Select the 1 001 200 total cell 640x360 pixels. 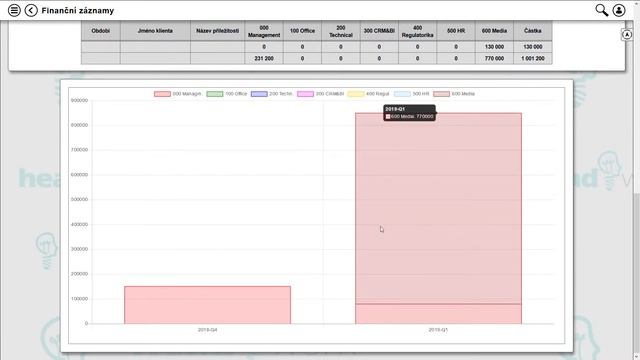point(533,59)
